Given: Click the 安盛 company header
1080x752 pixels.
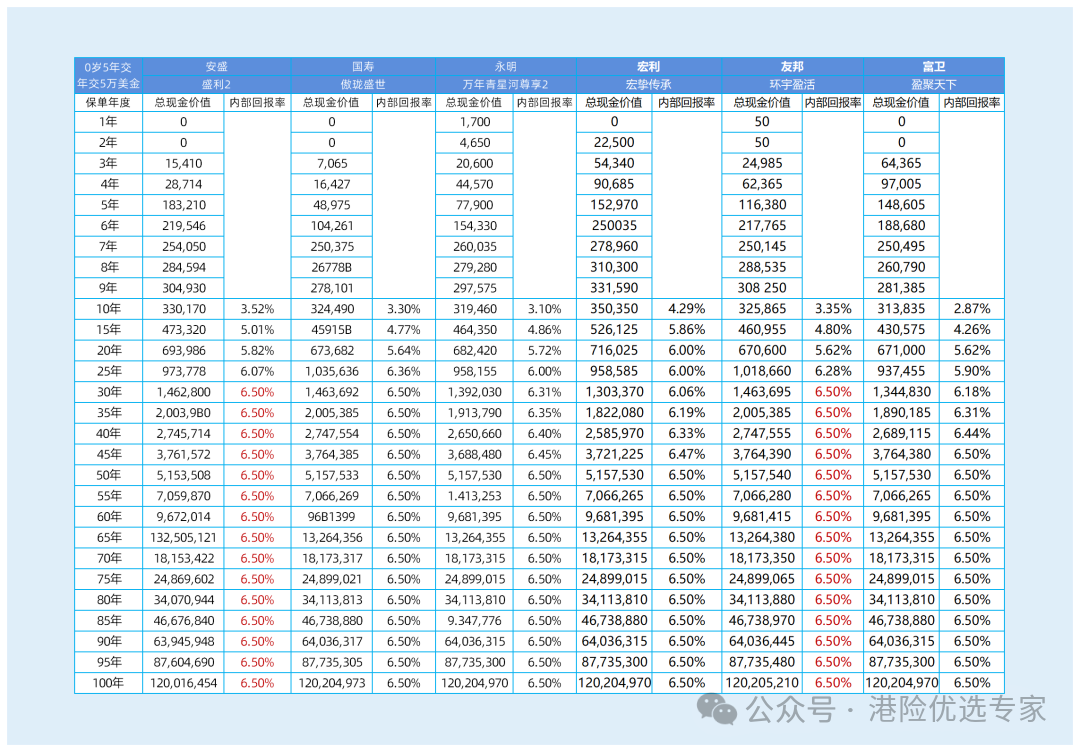Looking at the screenshot, I should (x=216, y=67).
